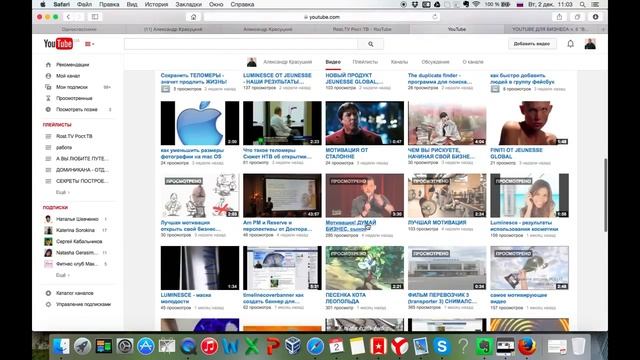Open the работа playlist
Screen dimensions: 640x360
click(64, 147)
